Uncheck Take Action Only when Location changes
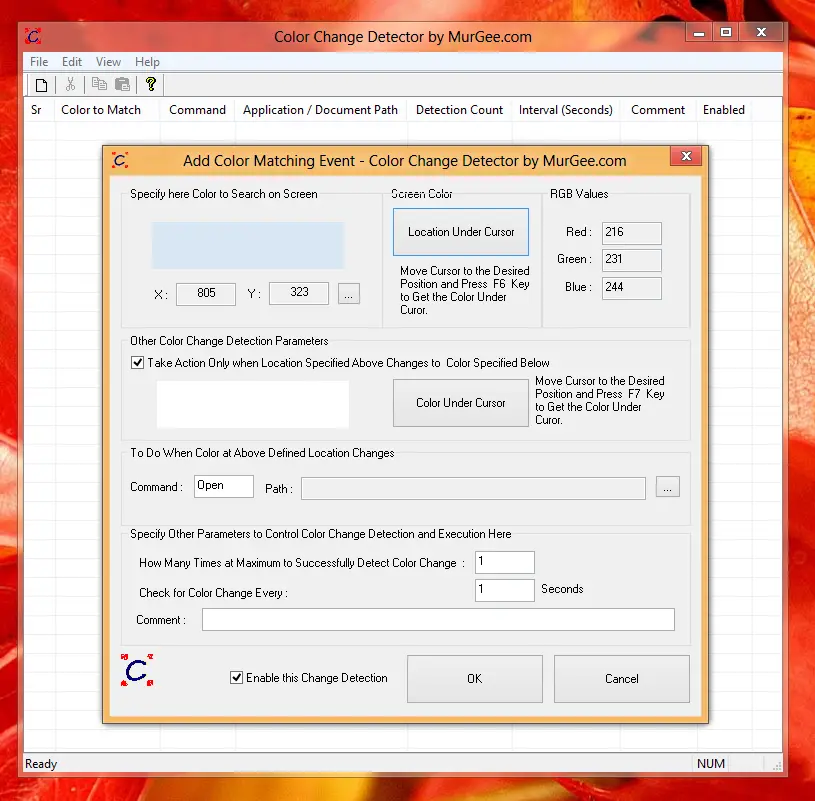815x801 pixels. tap(137, 363)
